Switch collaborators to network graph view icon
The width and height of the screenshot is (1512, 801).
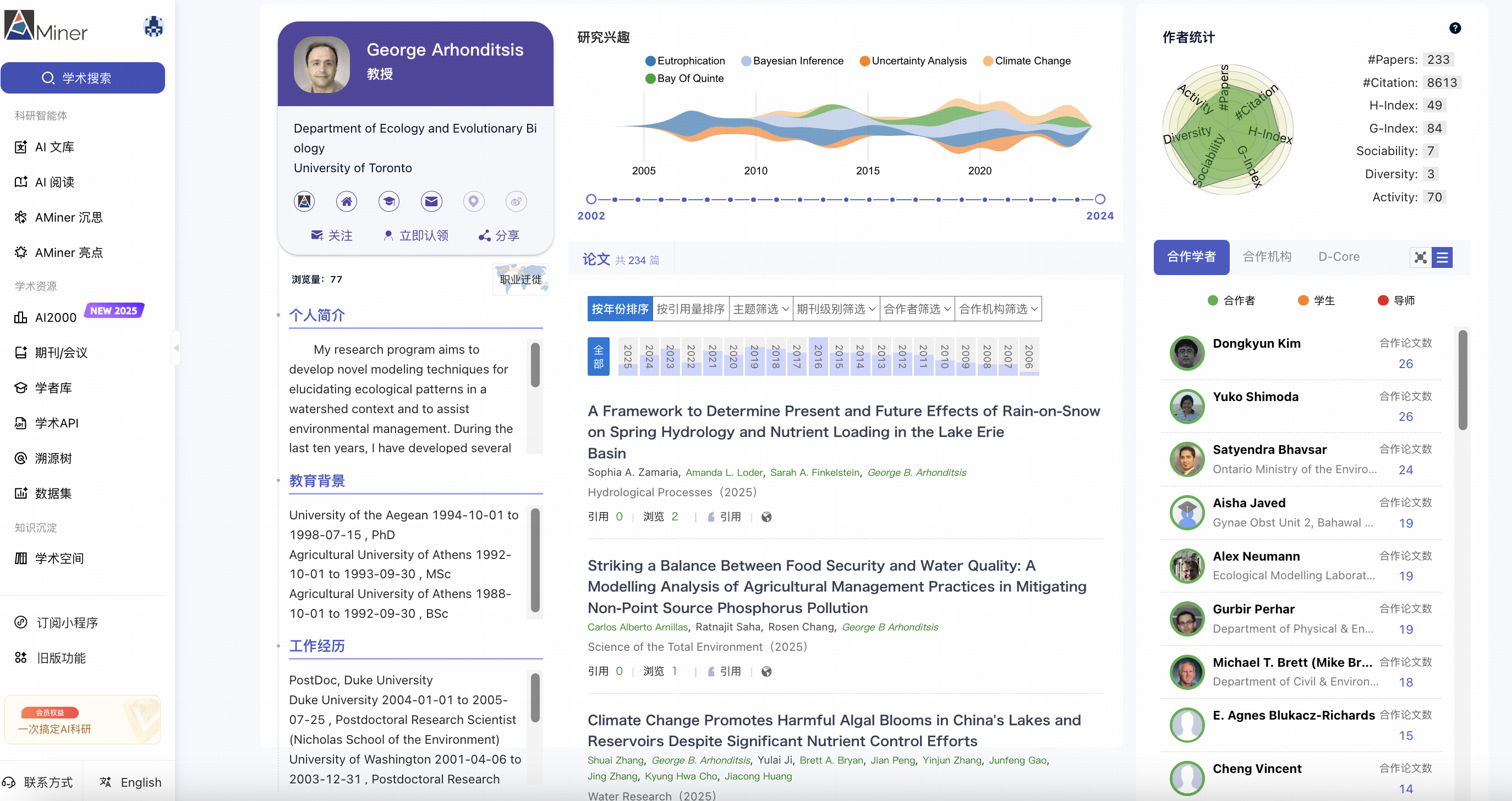(1421, 257)
